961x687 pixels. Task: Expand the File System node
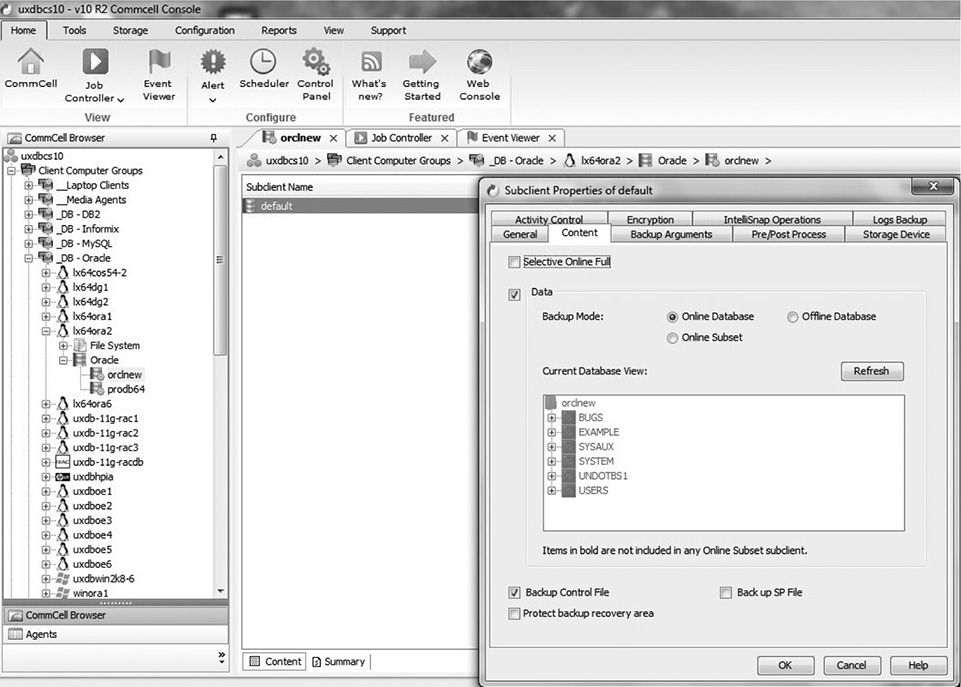point(63,346)
